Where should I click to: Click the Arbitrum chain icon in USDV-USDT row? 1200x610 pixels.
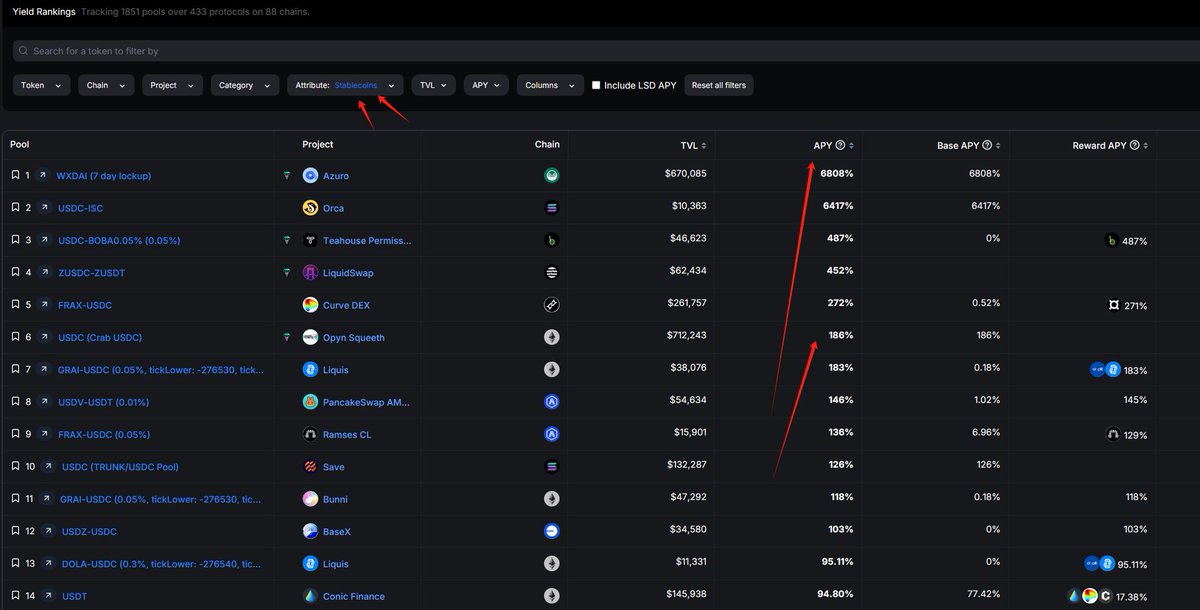(551, 402)
